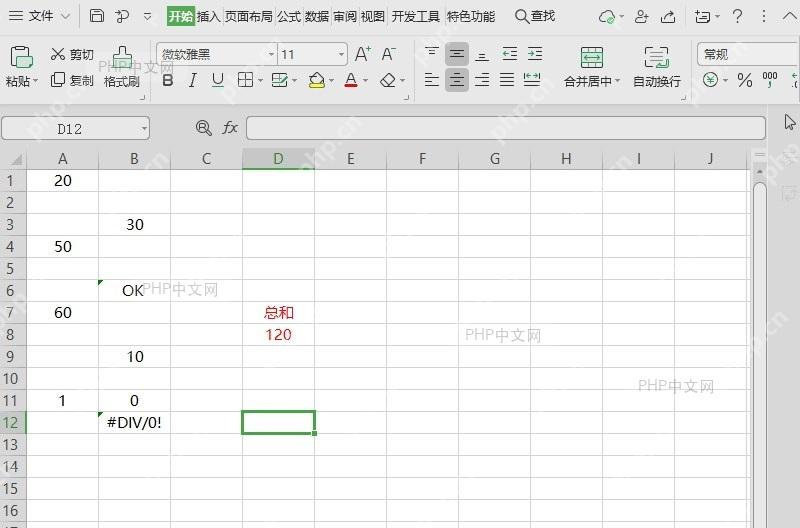Click the Undo icon
Viewport: 800px width, 528px height.
tap(122, 16)
